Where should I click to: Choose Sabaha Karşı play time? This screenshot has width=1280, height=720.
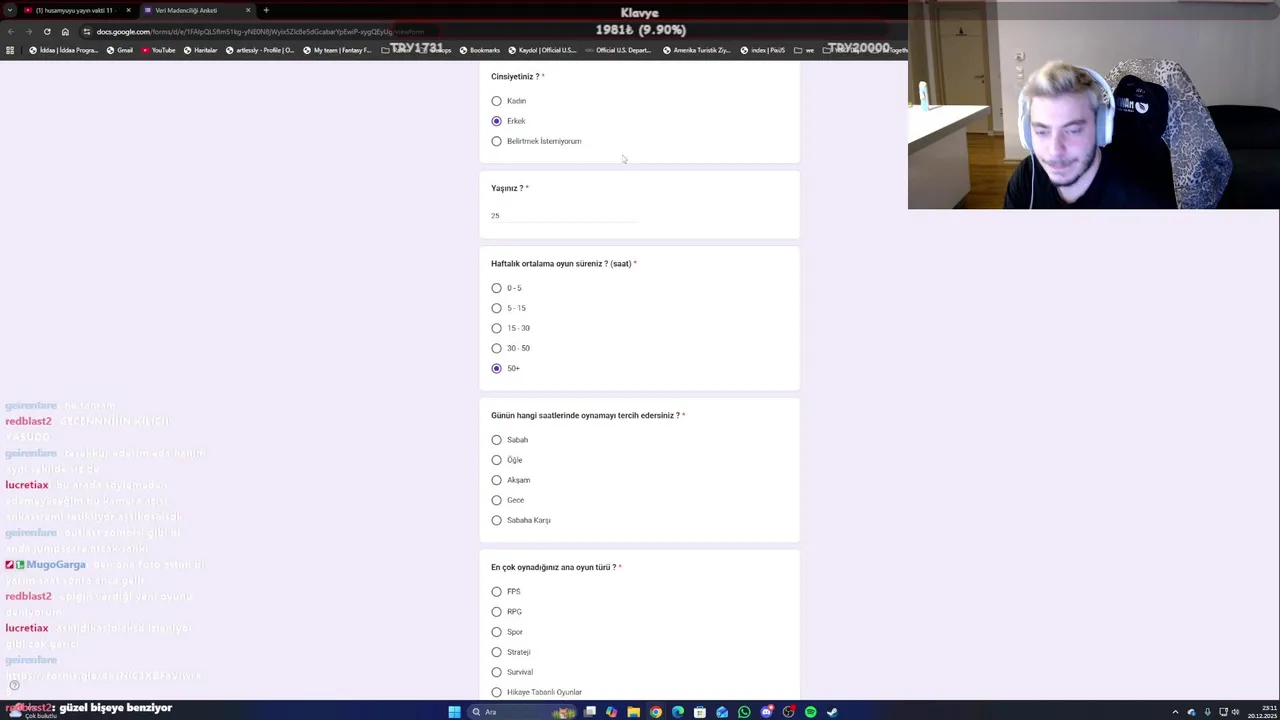click(x=496, y=520)
